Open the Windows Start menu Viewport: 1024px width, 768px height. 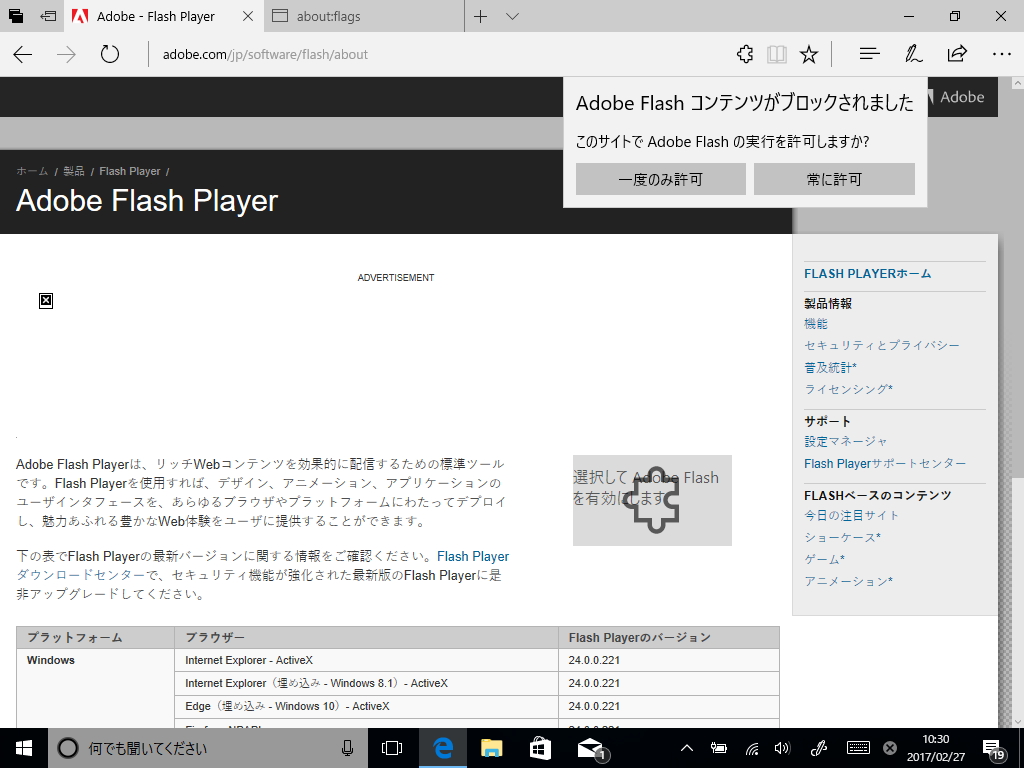click(x=20, y=747)
